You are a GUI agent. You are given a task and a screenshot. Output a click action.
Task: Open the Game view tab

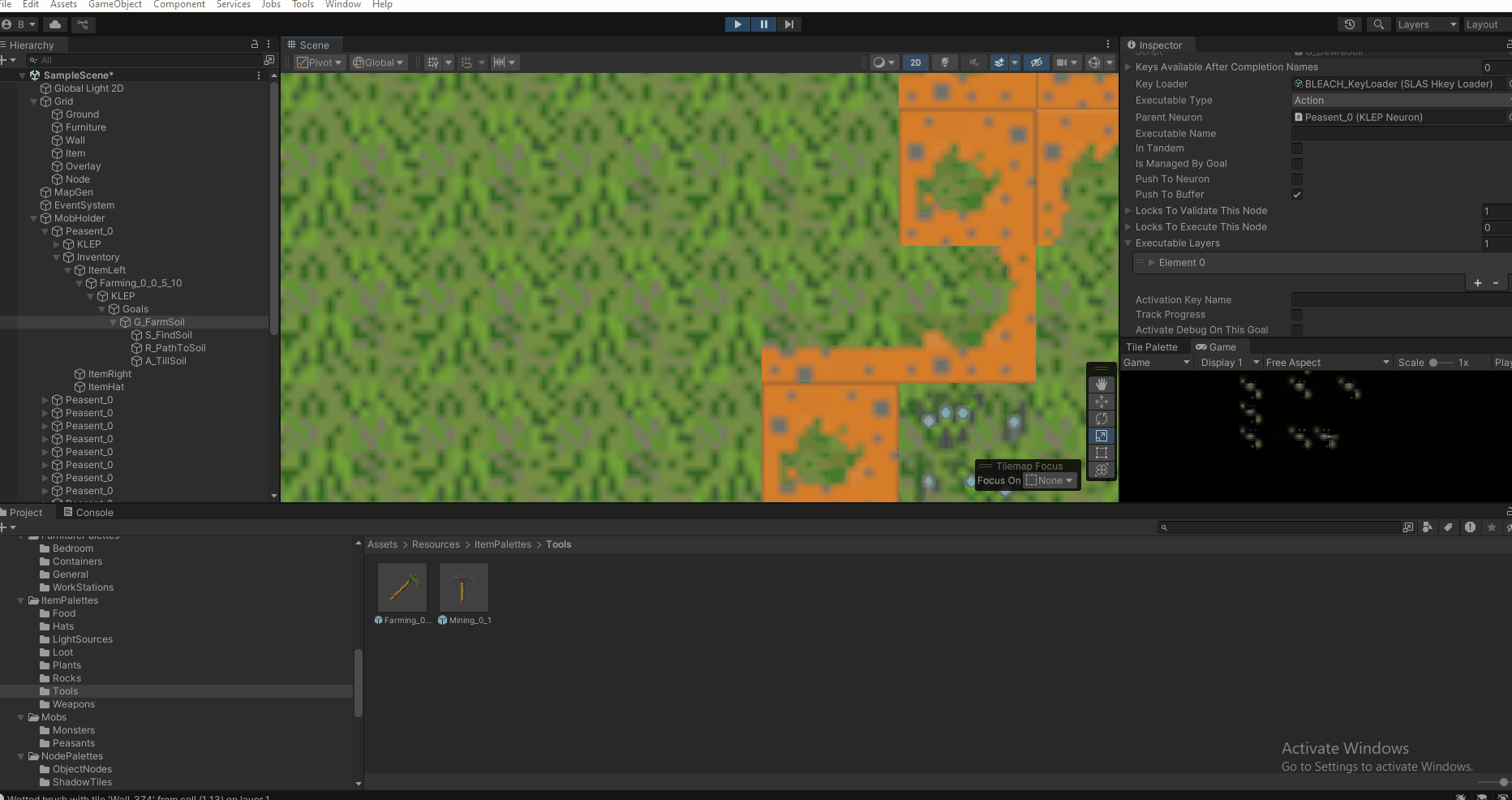click(x=1216, y=347)
